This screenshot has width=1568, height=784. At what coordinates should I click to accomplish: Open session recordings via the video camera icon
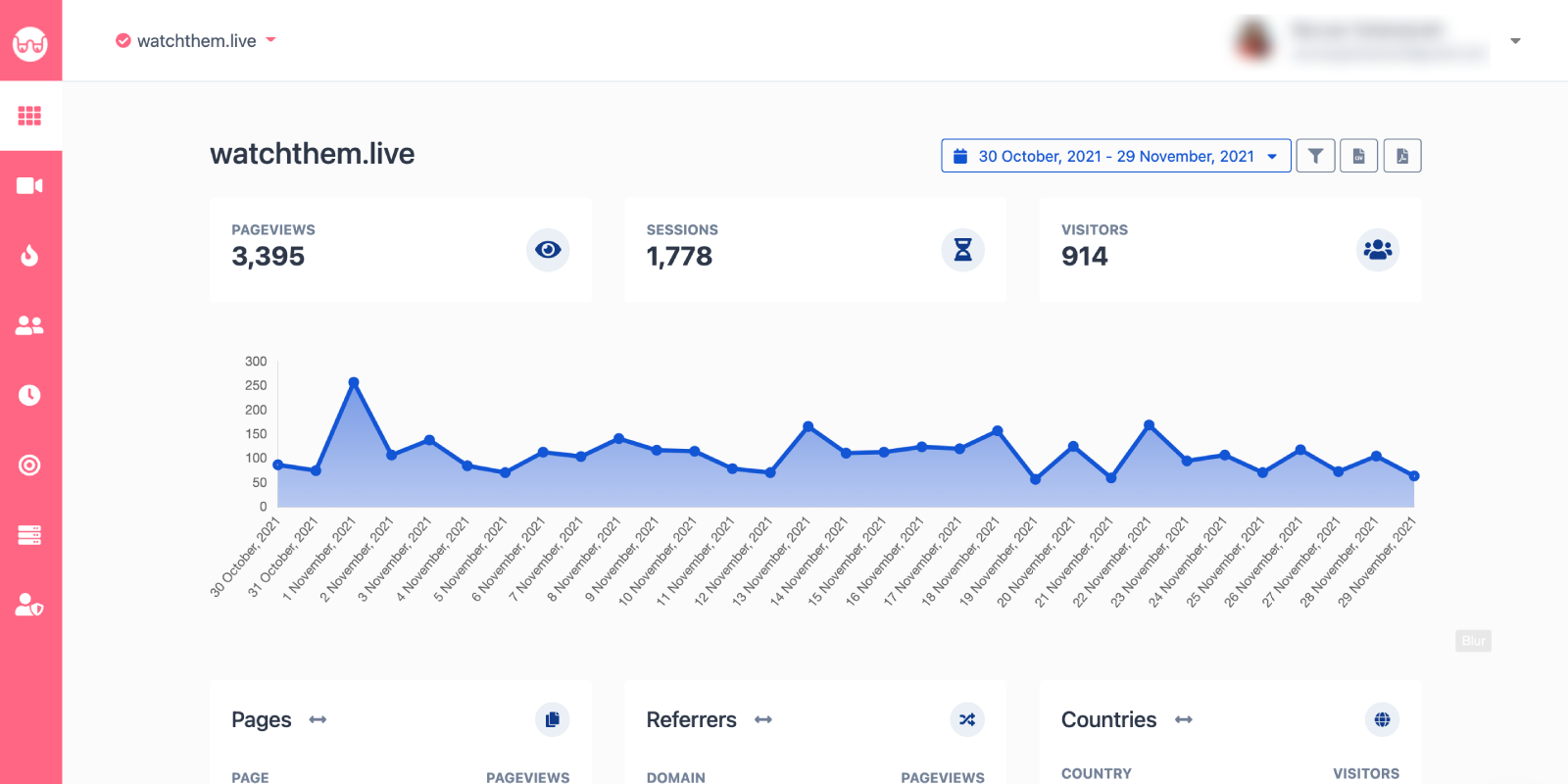pyautogui.click(x=30, y=186)
